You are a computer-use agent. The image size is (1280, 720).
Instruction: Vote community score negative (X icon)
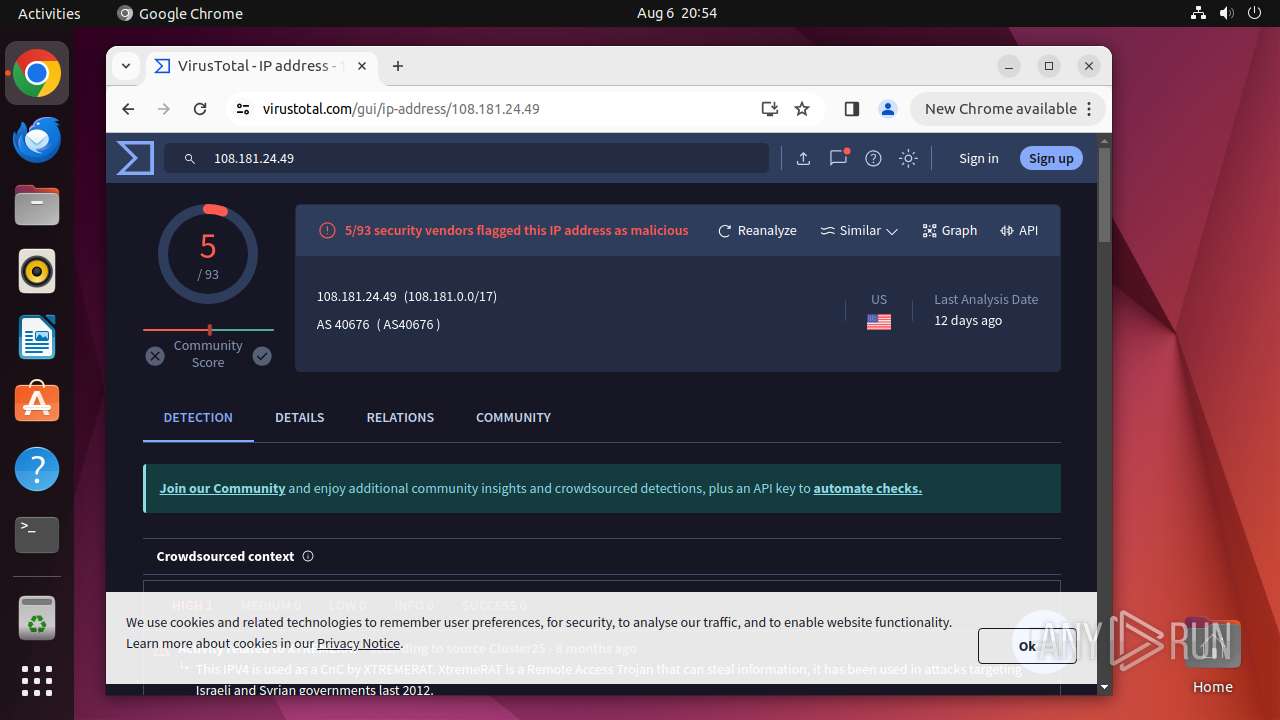point(155,356)
